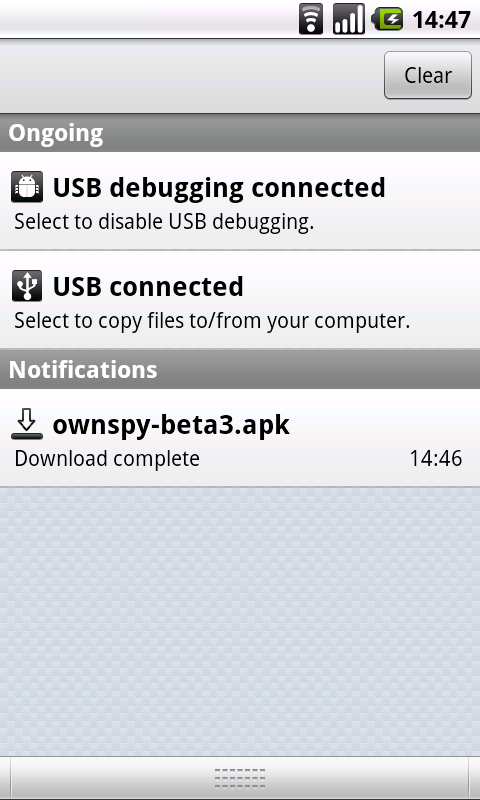Tap the battery charging icon
The width and height of the screenshot is (480, 800).
388,20
